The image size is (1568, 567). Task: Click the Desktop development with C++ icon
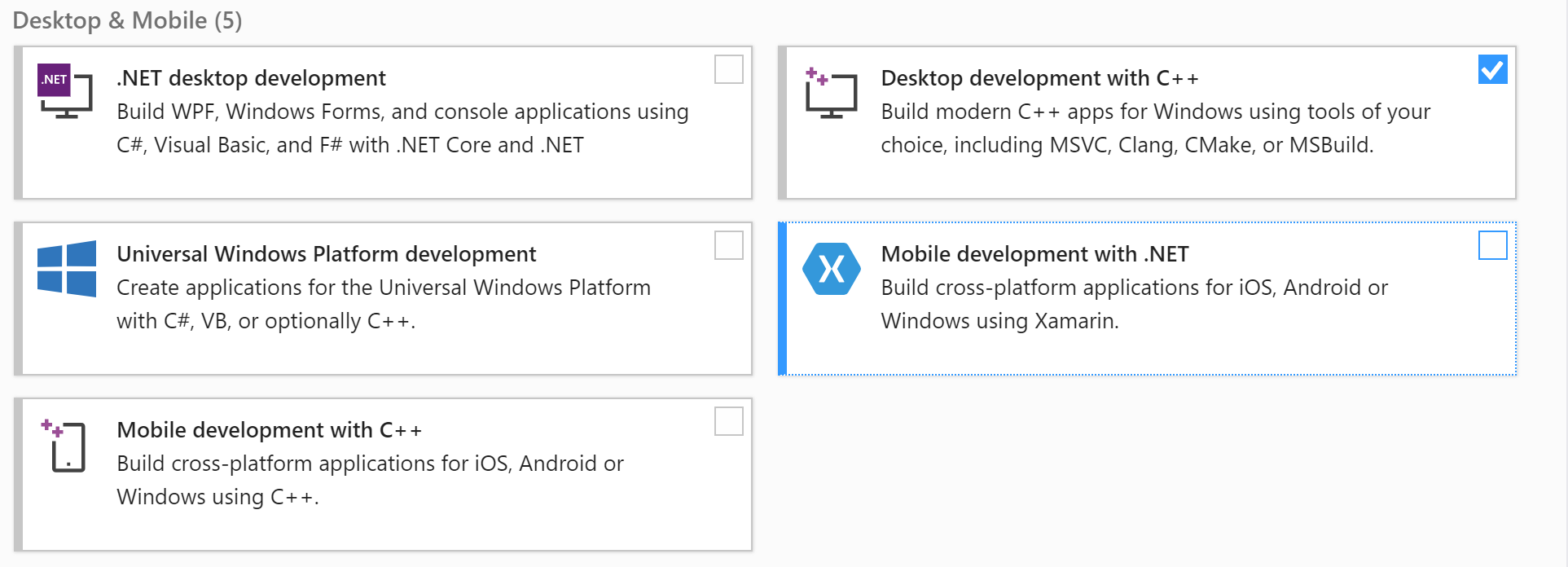coord(831,93)
